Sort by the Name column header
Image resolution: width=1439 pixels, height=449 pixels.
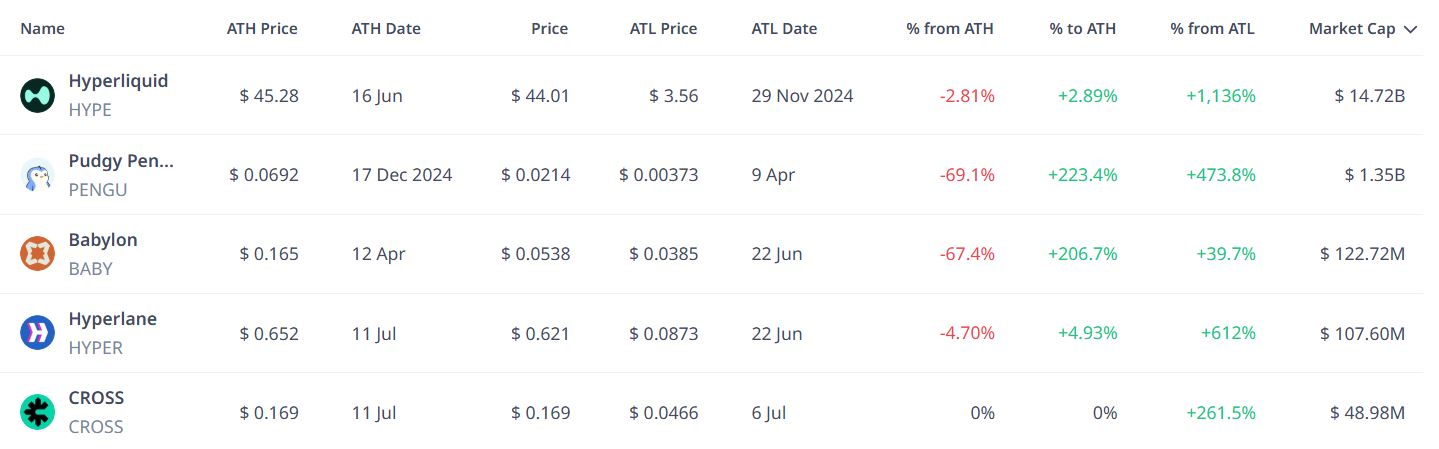42,29
